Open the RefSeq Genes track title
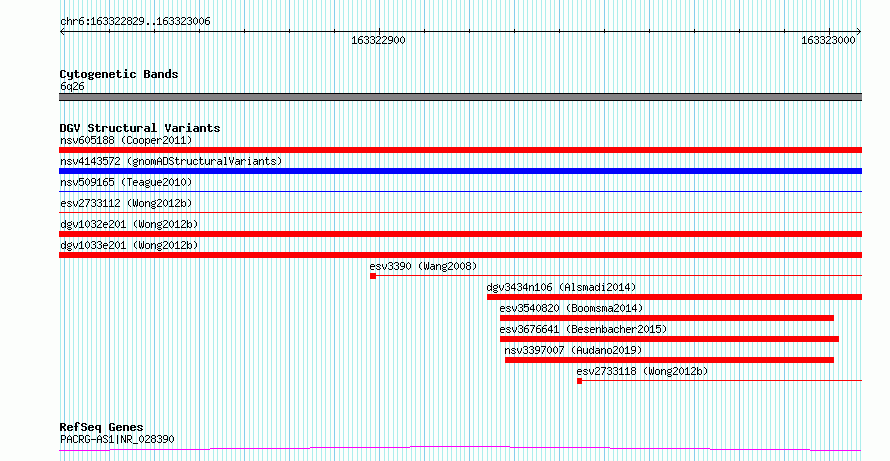890x461 pixels. [x=101, y=428]
